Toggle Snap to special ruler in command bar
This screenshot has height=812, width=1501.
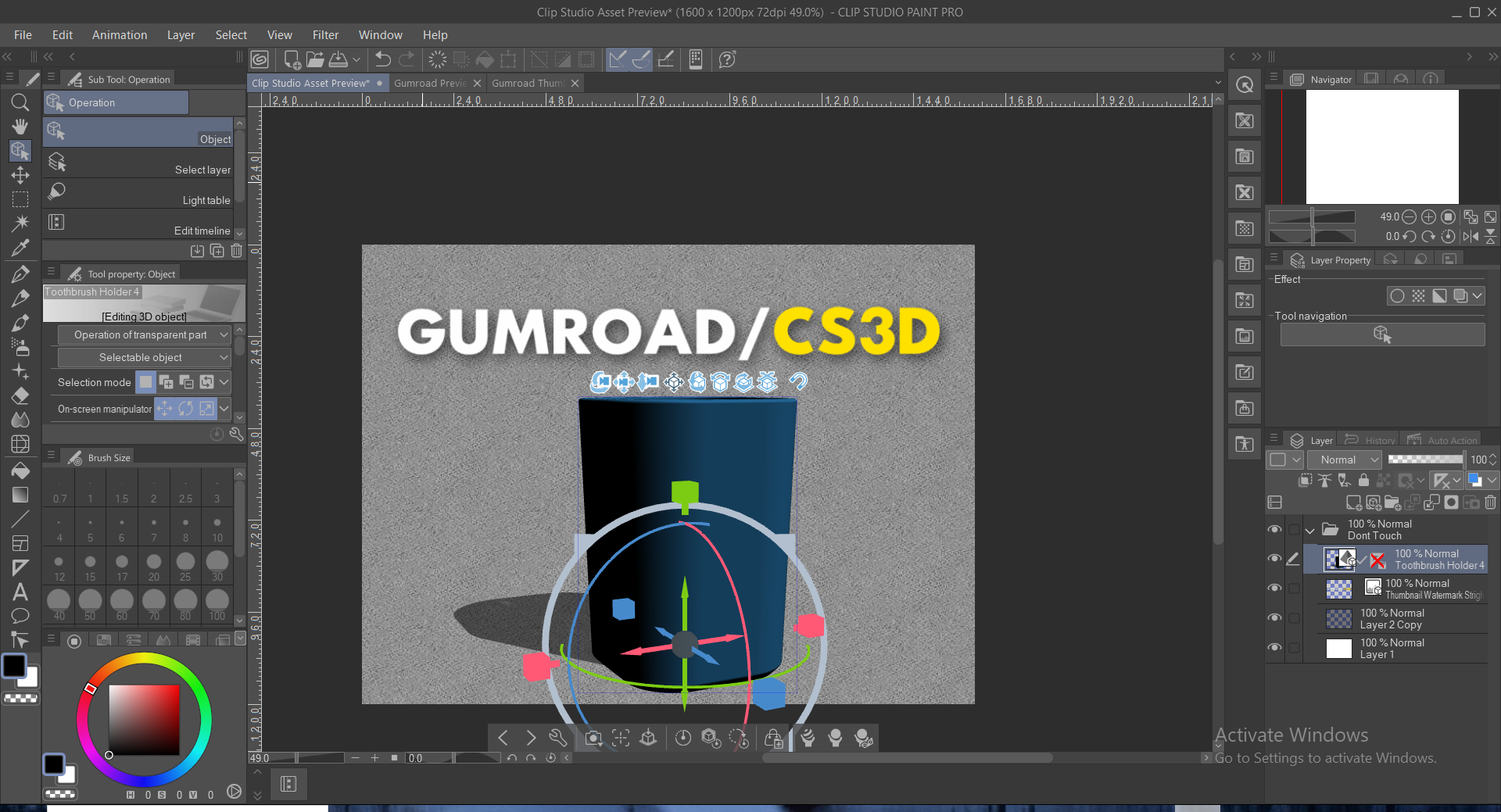(x=641, y=59)
